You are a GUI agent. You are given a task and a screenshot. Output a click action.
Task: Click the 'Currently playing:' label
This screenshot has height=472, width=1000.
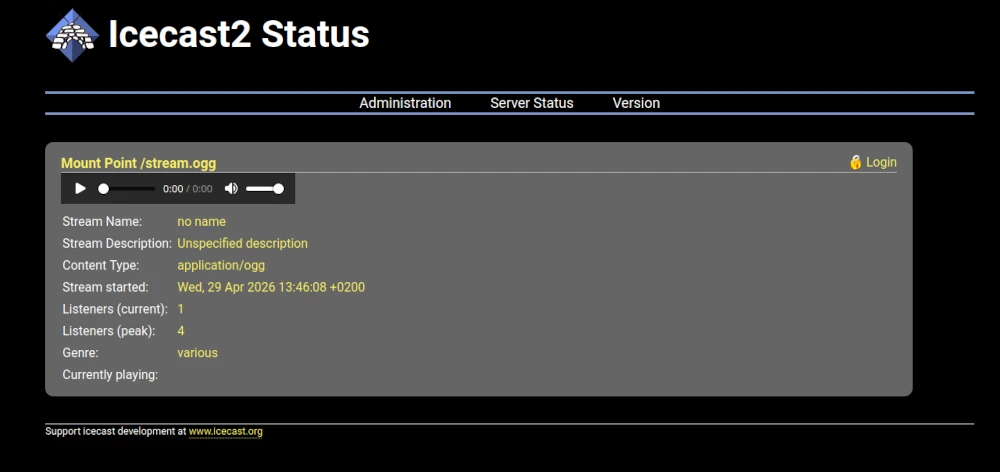(x=110, y=375)
